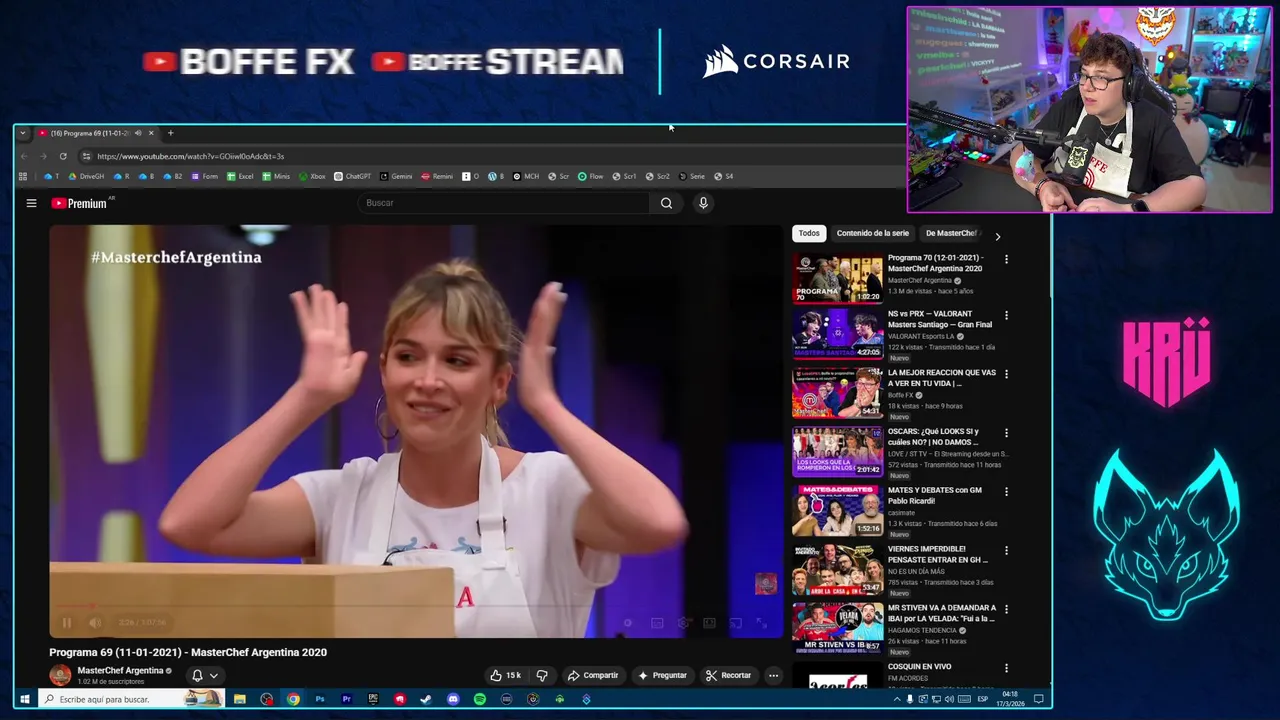Click the Compartir share button
Viewport: 1280px width, 720px height.
pos(593,675)
